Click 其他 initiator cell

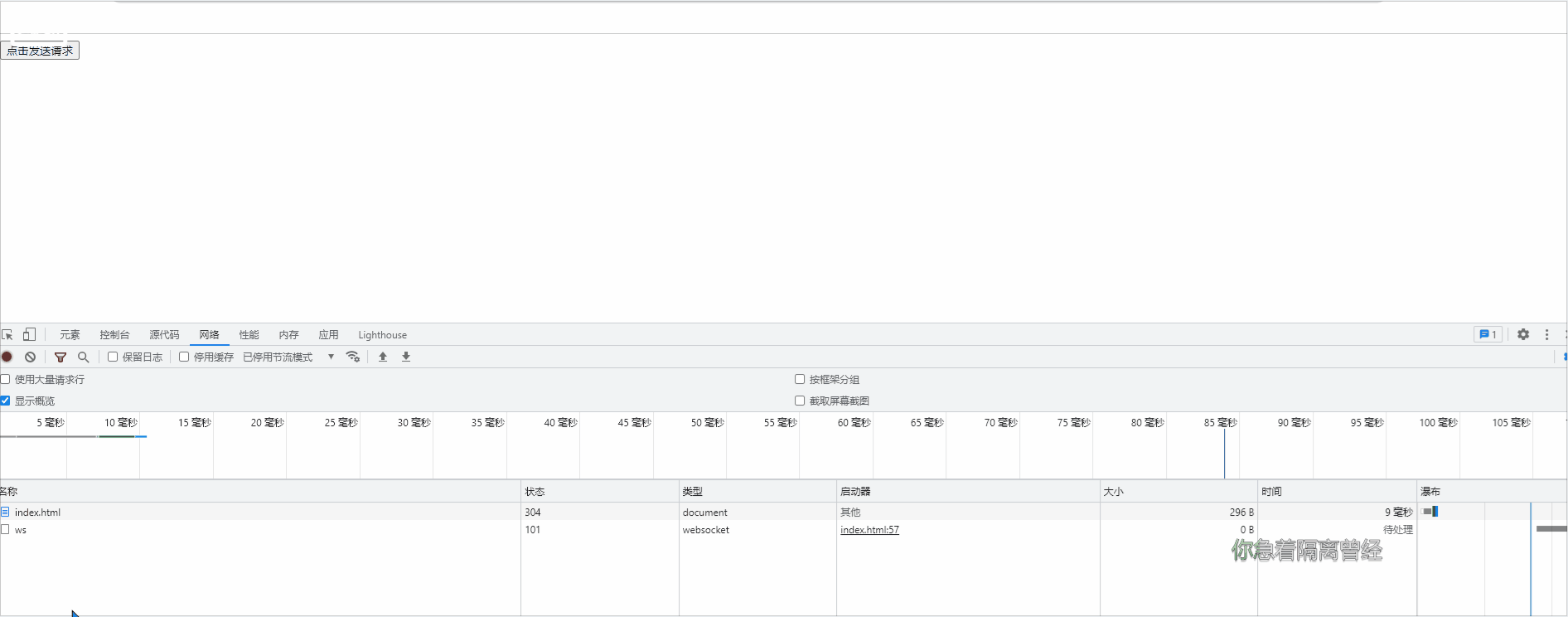pyautogui.click(x=850, y=513)
